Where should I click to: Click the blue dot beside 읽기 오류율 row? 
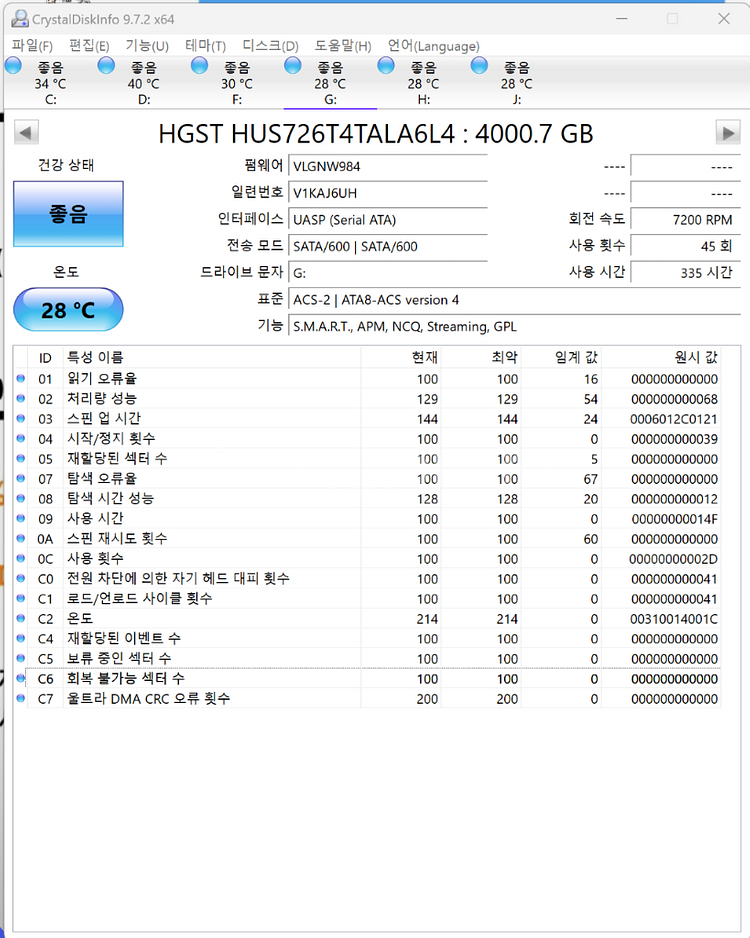(x=22, y=379)
